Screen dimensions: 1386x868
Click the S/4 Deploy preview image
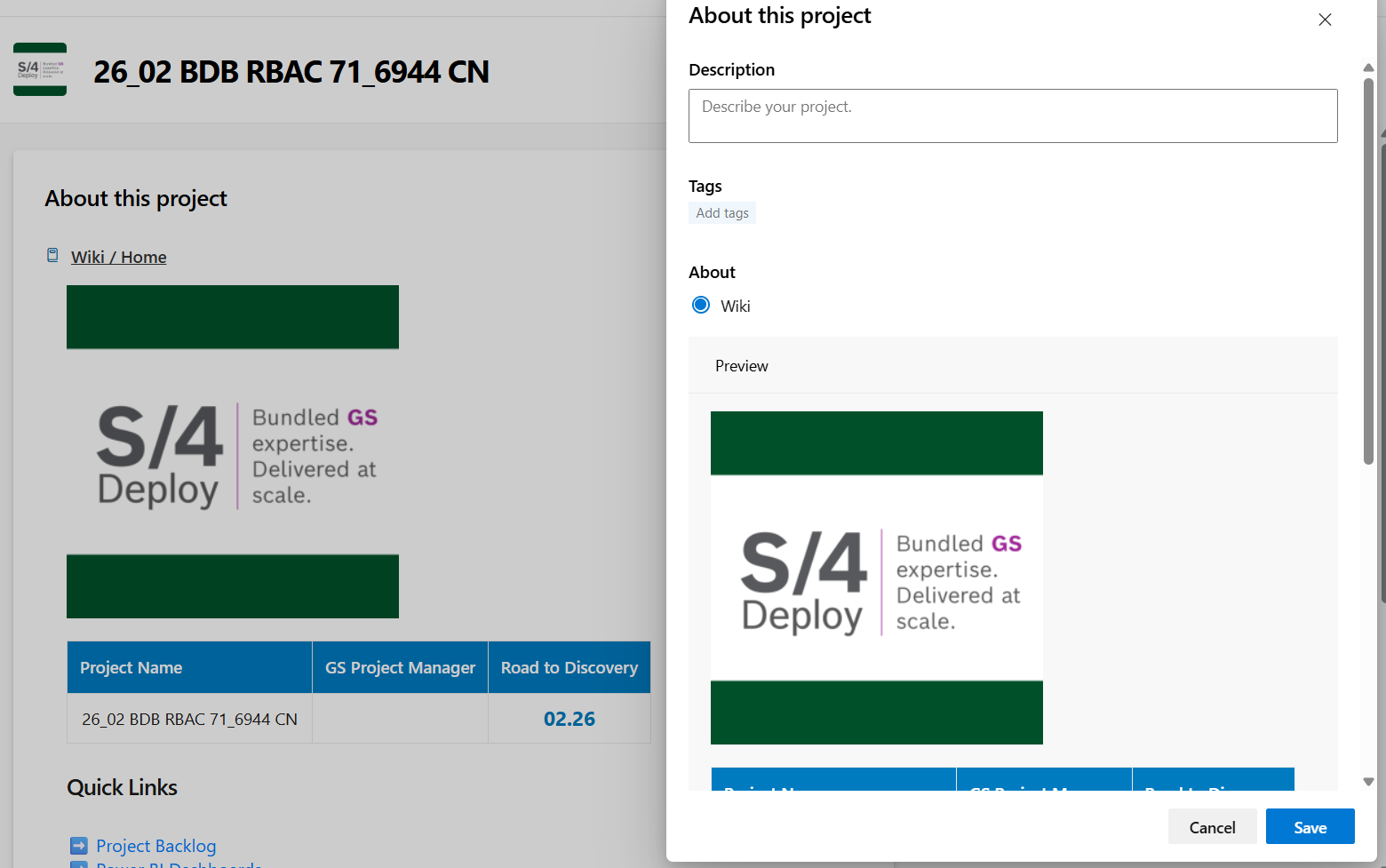[x=877, y=577]
